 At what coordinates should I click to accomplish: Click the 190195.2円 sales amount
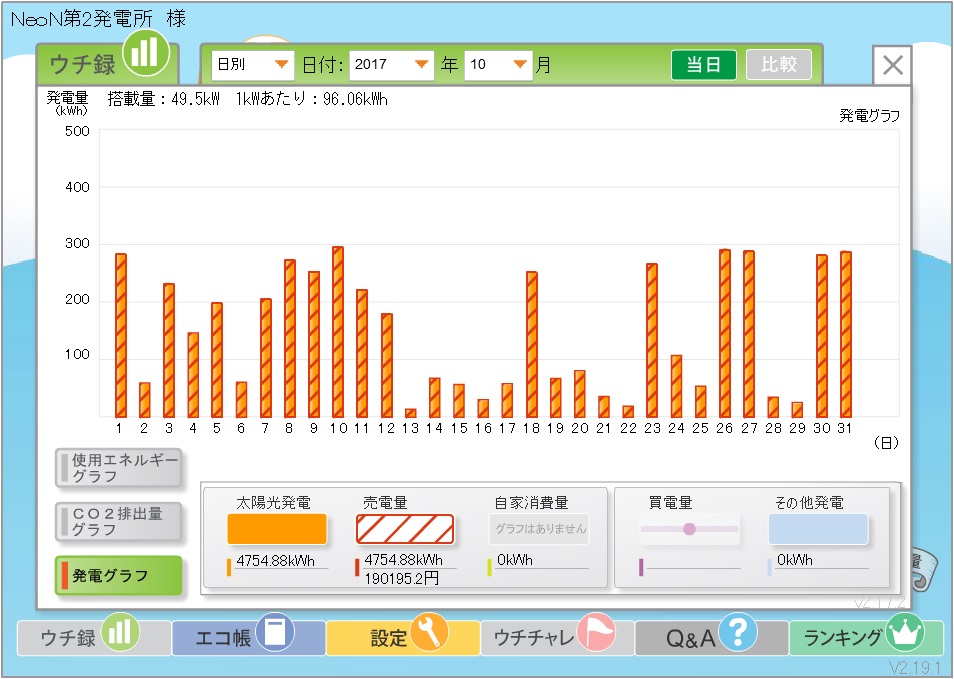tap(402, 578)
